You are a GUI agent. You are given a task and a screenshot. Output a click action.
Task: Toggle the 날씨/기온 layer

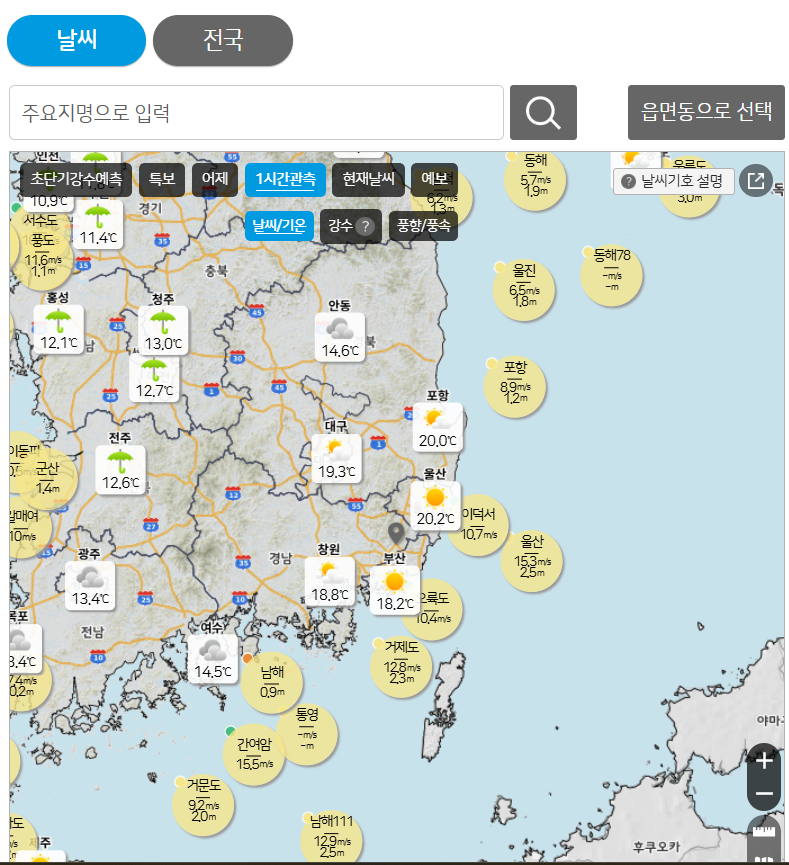(279, 226)
